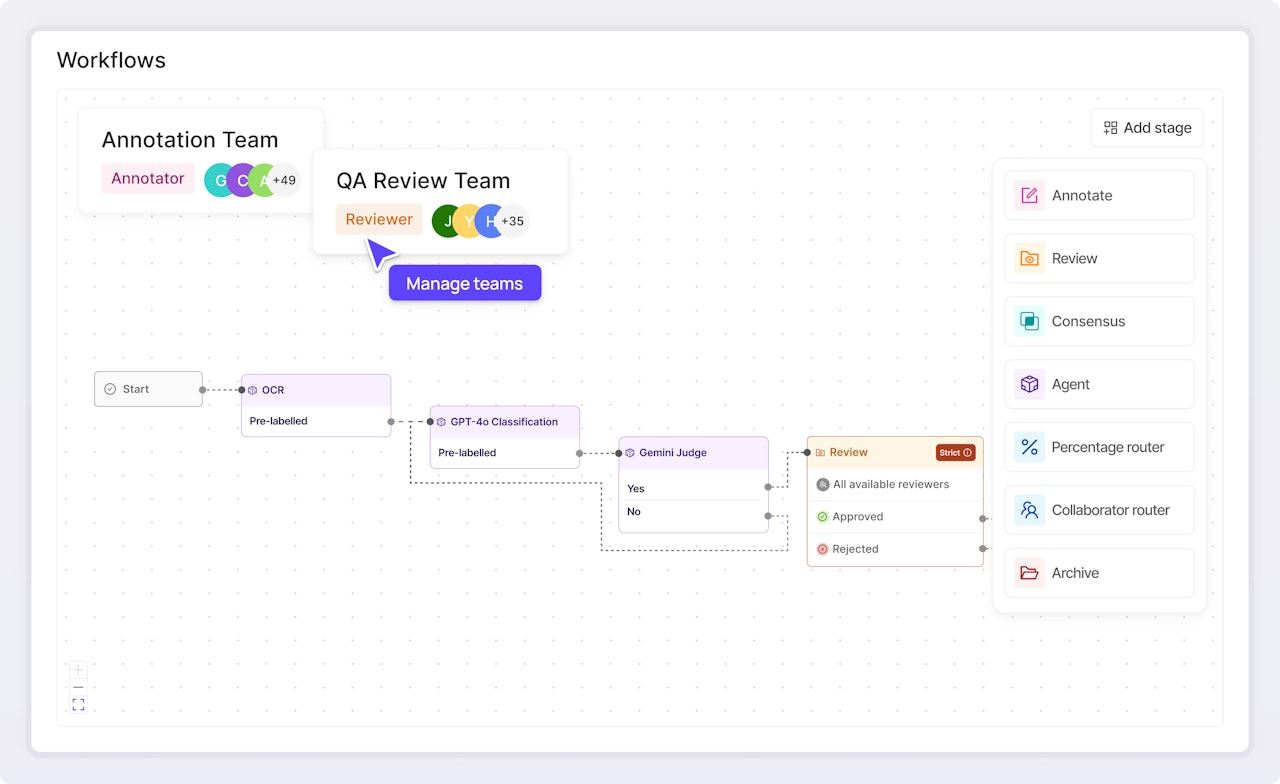Zoom in using the plus canvas control
The width and height of the screenshot is (1280, 784).
pyautogui.click(x=78, y=670)
